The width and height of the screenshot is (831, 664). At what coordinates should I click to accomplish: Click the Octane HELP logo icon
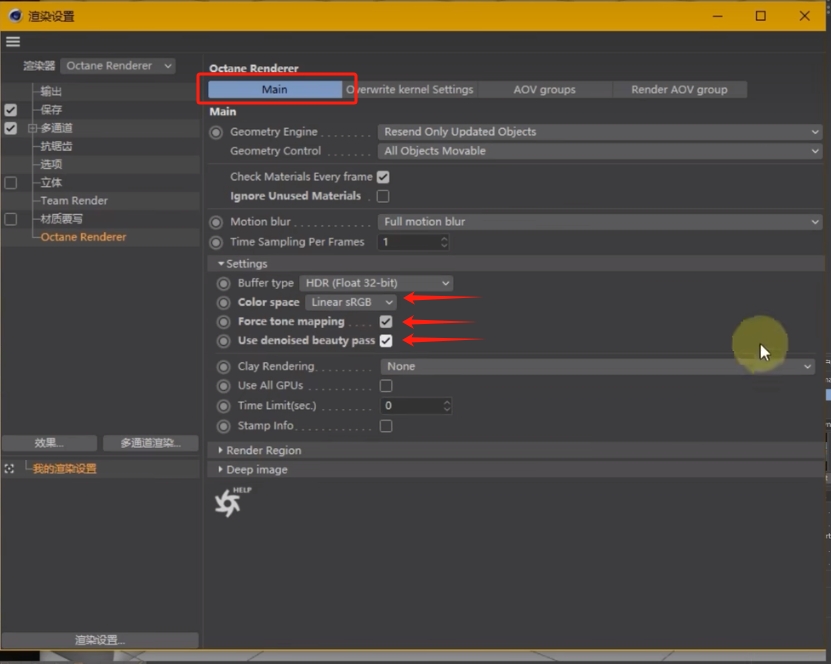(232, 501)
